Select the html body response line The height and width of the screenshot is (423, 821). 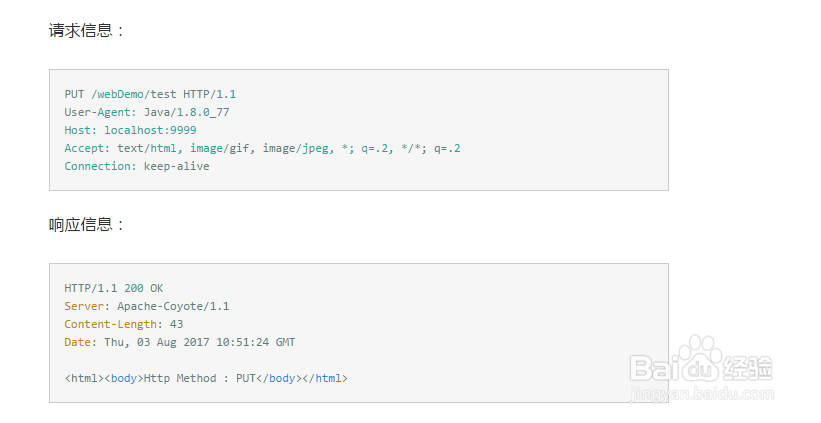coord(206,378)
